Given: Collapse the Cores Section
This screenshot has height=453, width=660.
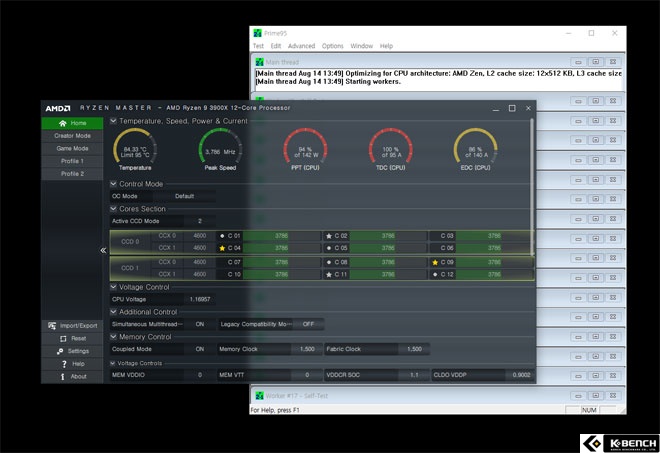Looking at the screenshot, I should click(113, 209).
